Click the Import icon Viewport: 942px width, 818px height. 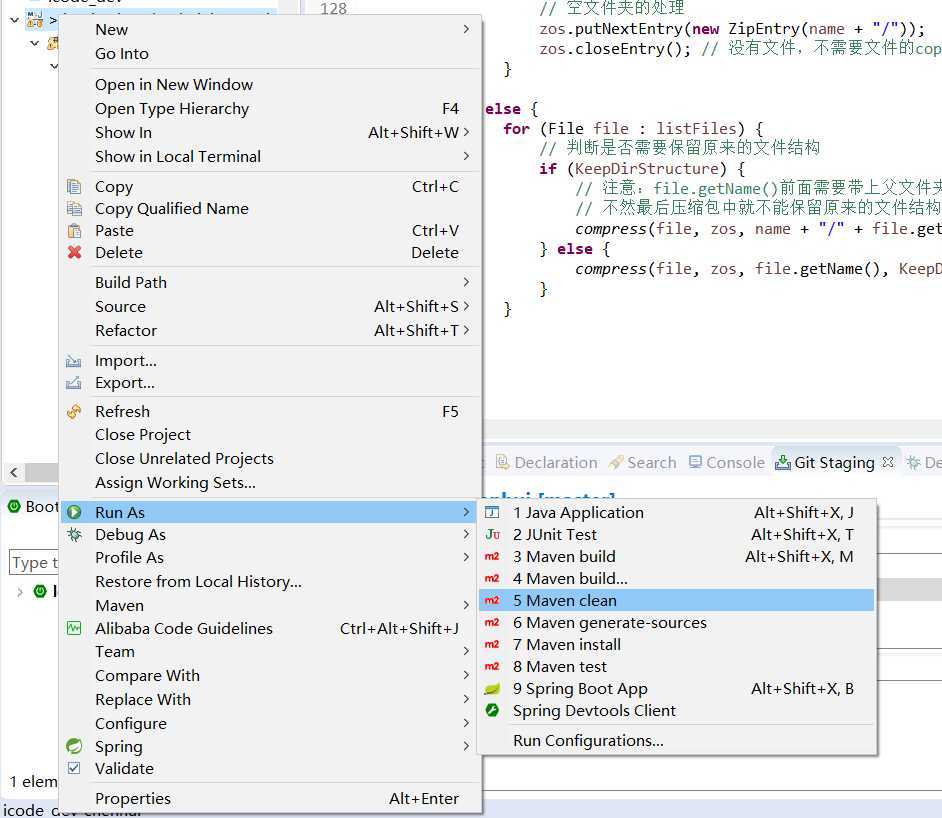73,361
